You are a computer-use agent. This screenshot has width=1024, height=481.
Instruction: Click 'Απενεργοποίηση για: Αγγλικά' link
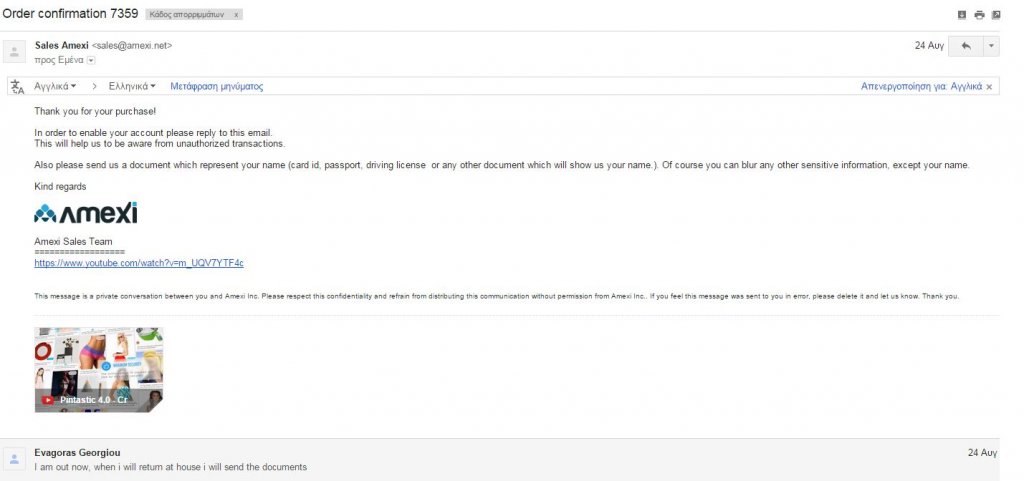pos(921,87)
